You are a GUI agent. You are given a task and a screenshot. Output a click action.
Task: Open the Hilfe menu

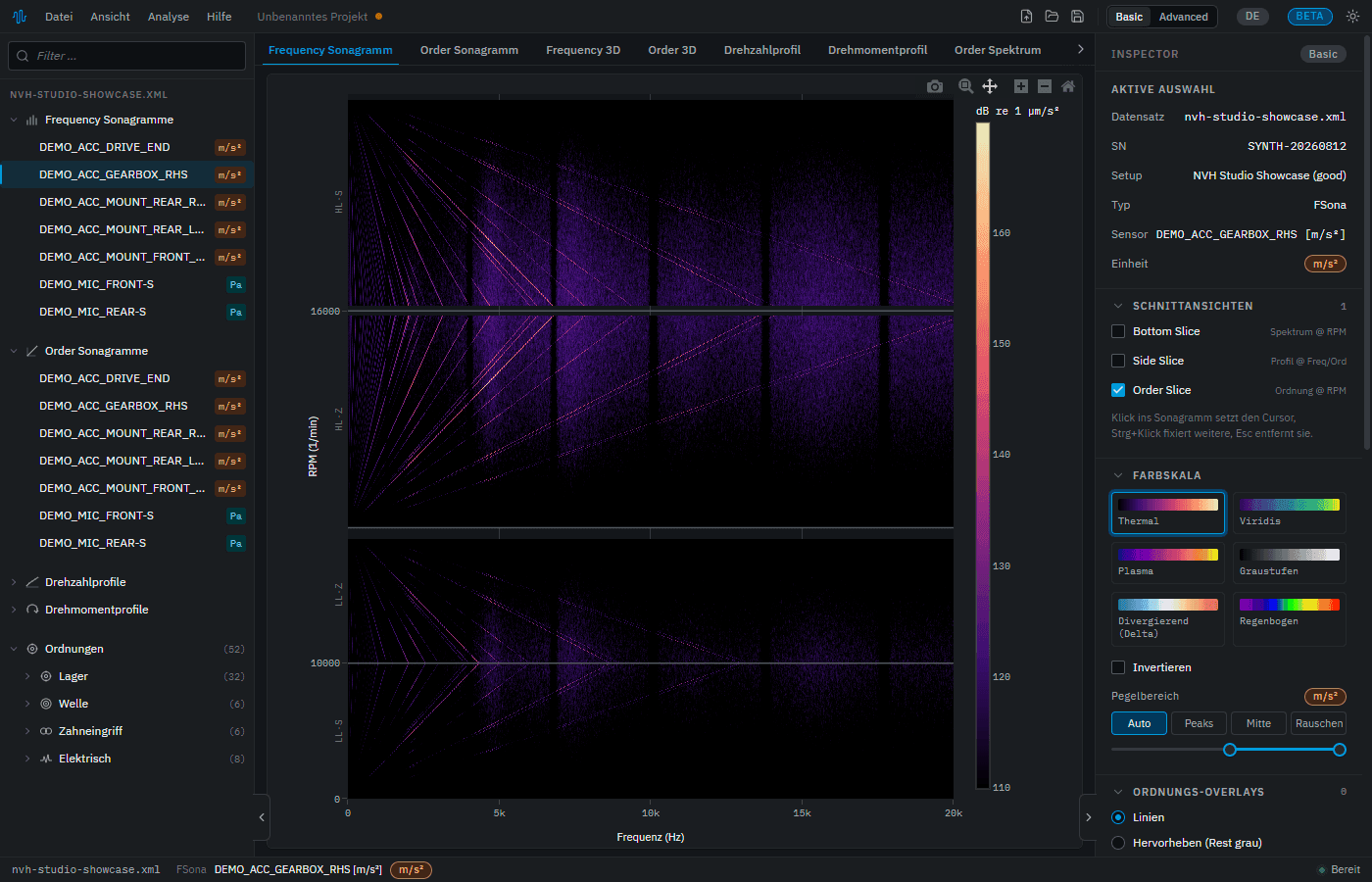pos(220,17)
